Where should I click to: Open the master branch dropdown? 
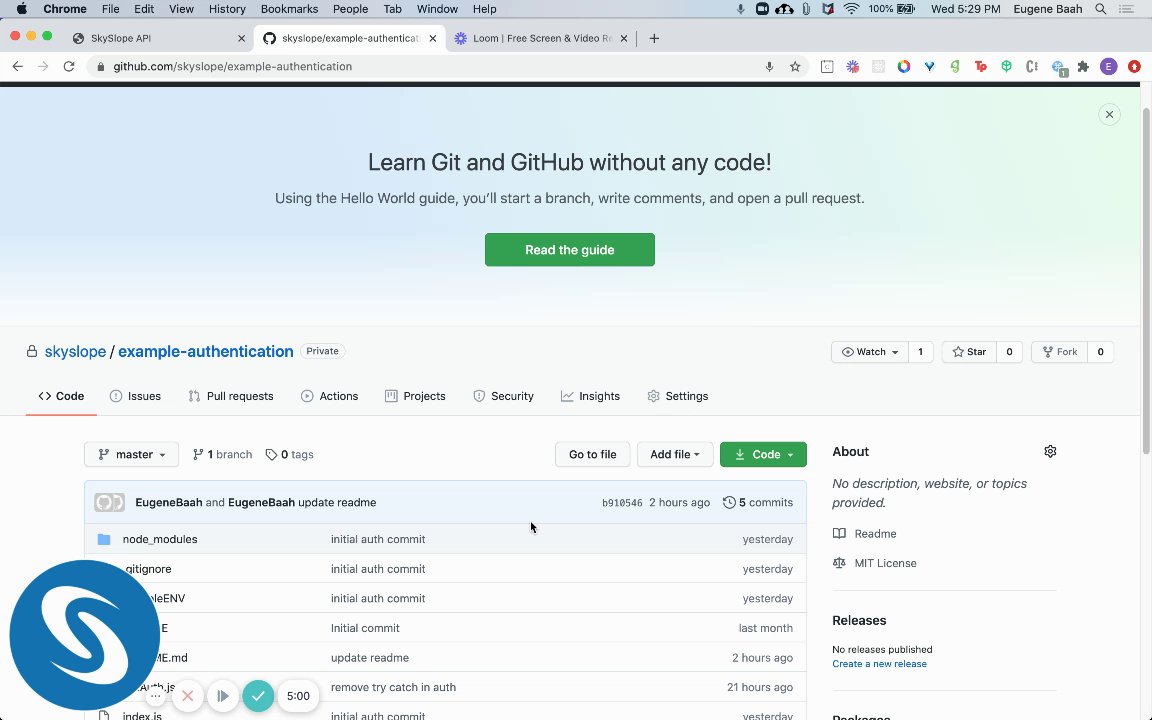(132, 455)
